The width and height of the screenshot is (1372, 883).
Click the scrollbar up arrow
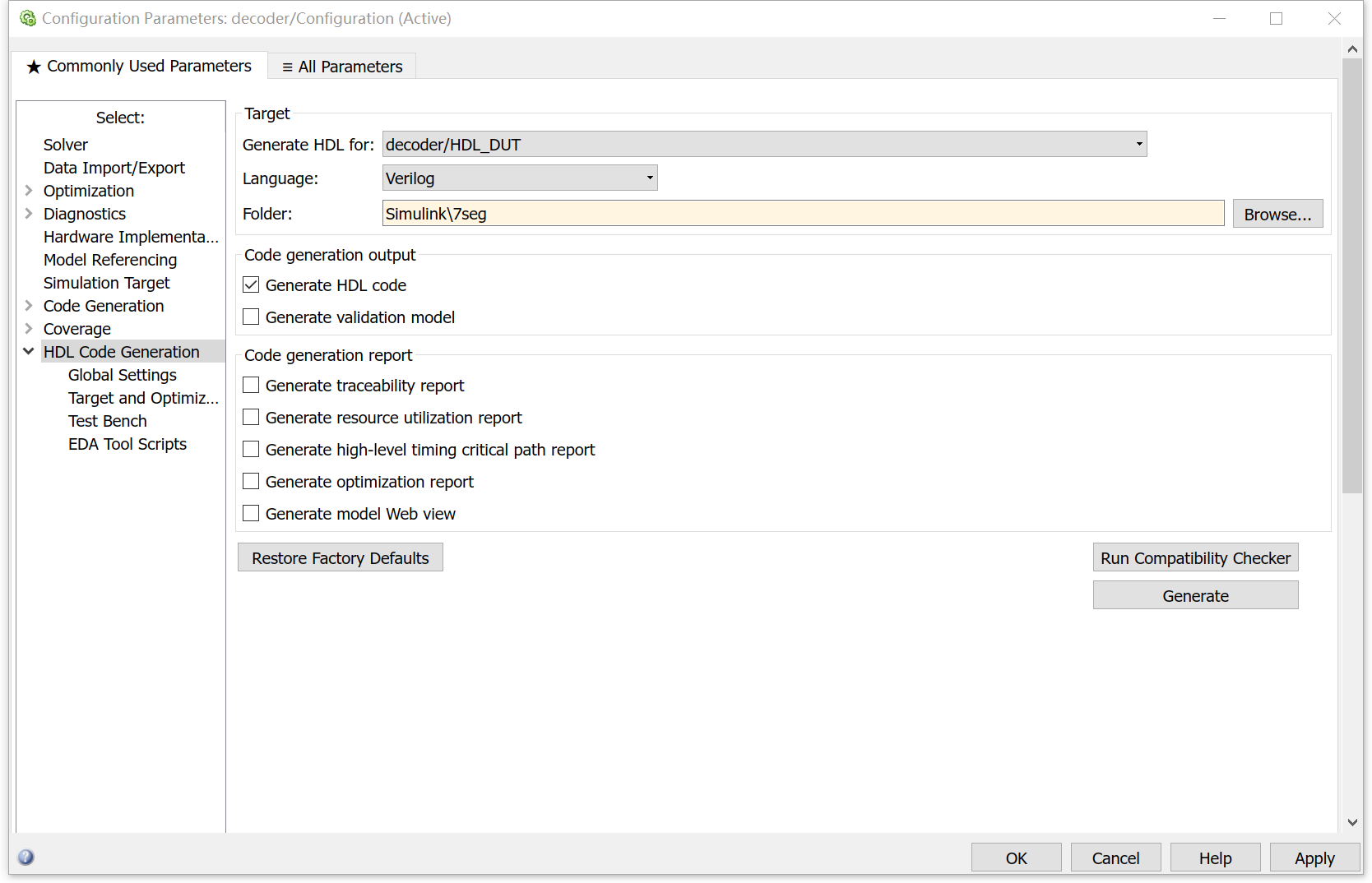pos(1352,49)
